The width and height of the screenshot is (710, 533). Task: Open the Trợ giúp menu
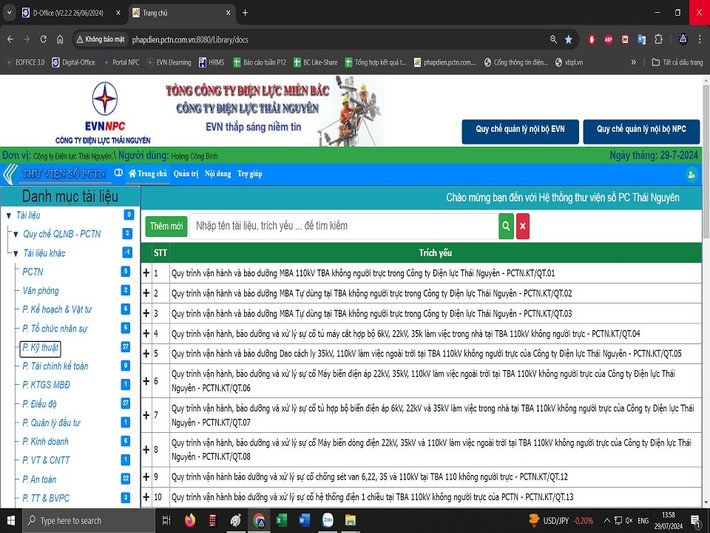click(250, 173)
